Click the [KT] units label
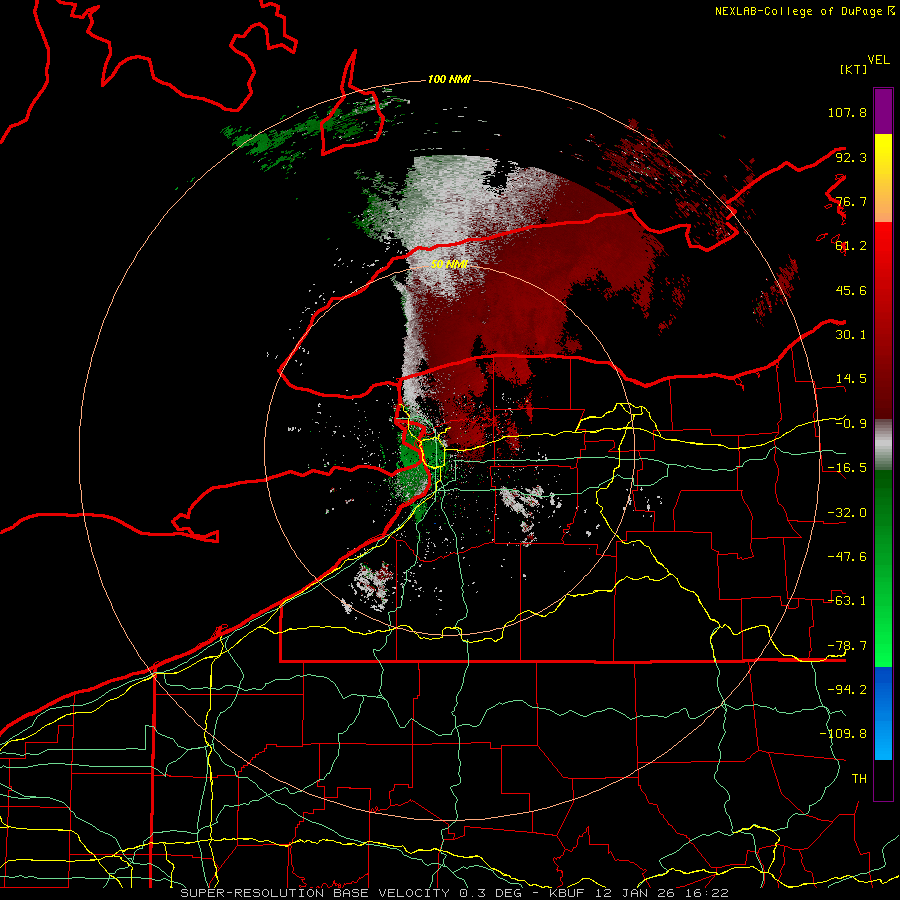 click(854, 69)
